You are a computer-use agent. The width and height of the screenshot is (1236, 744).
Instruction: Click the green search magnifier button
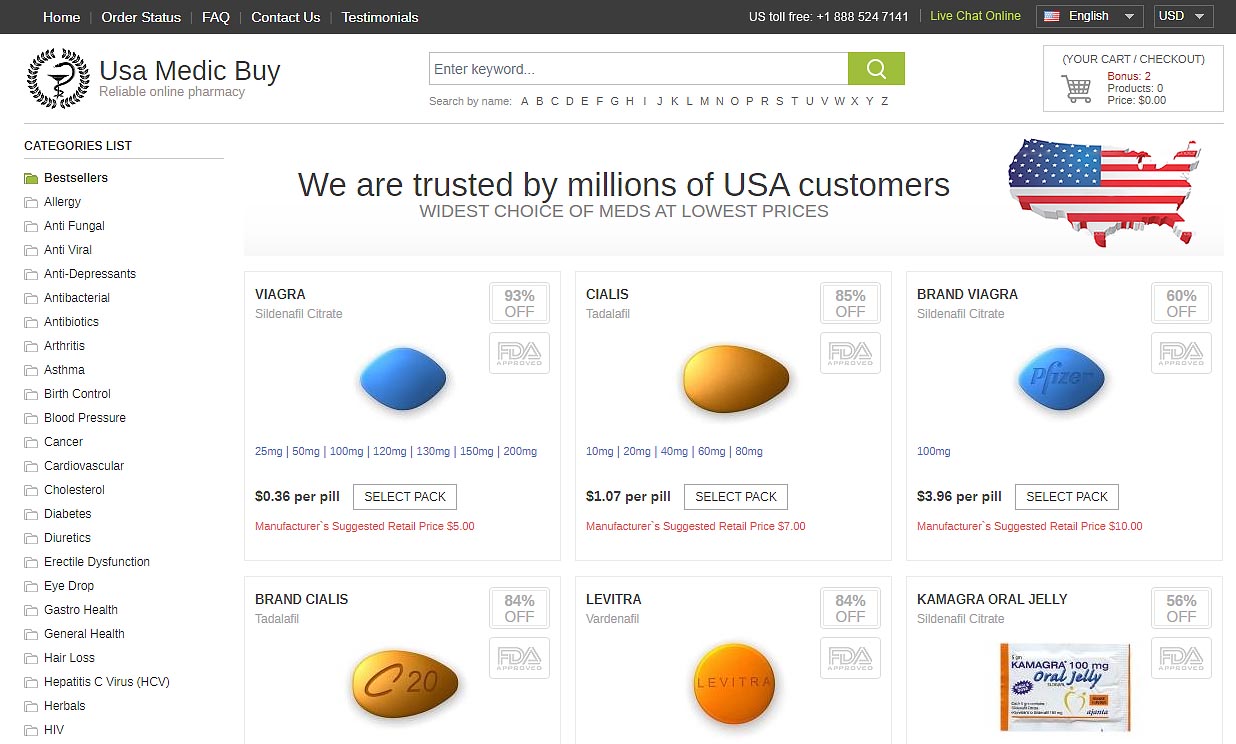tap(876, 69)
